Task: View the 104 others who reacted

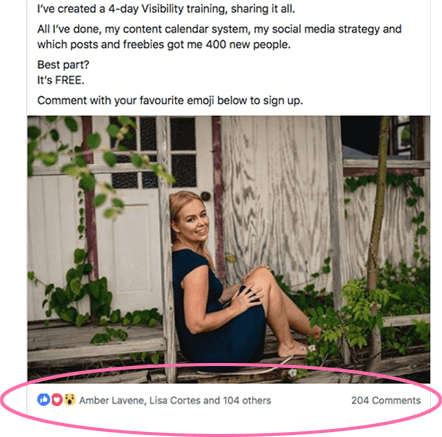Action: pos(247,400)
